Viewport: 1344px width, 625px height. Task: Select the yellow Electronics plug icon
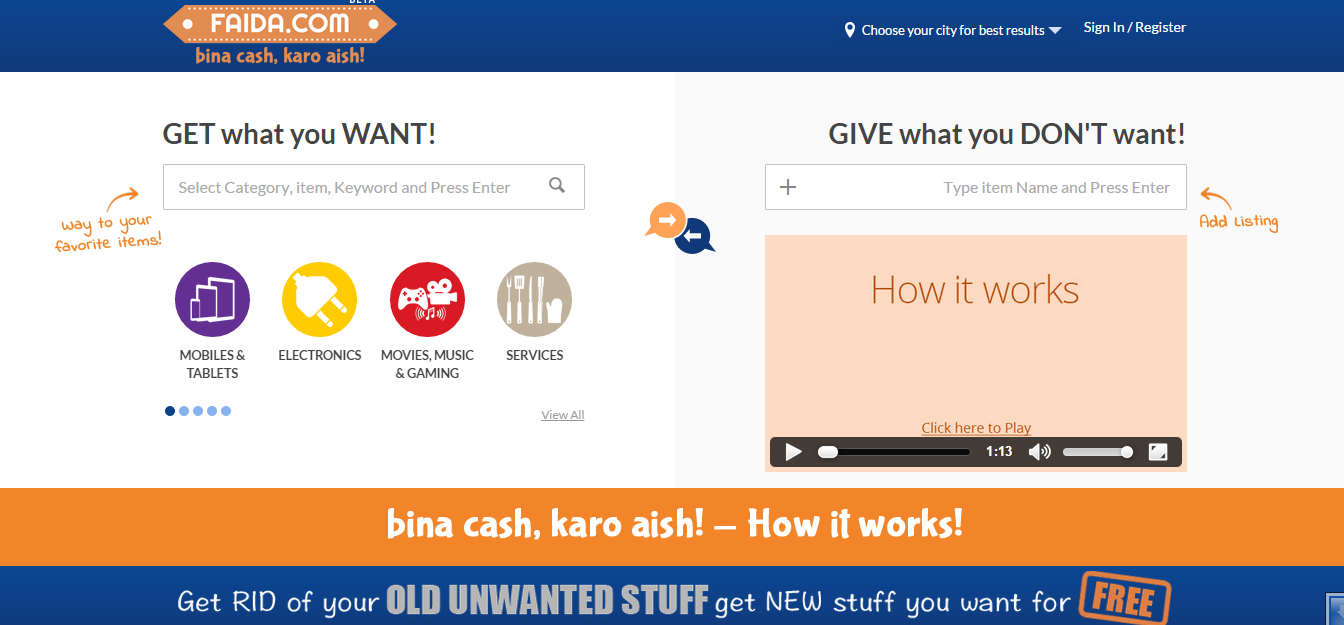coord(319,299)
